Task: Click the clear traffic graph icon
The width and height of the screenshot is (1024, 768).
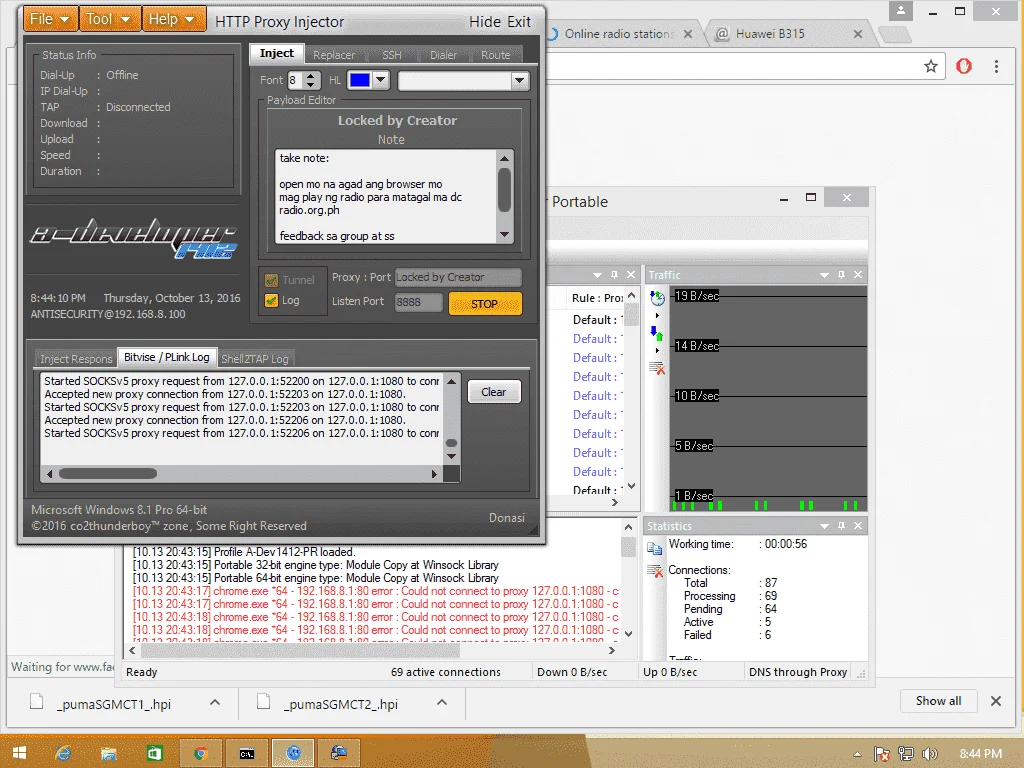Action: [657, 368]
